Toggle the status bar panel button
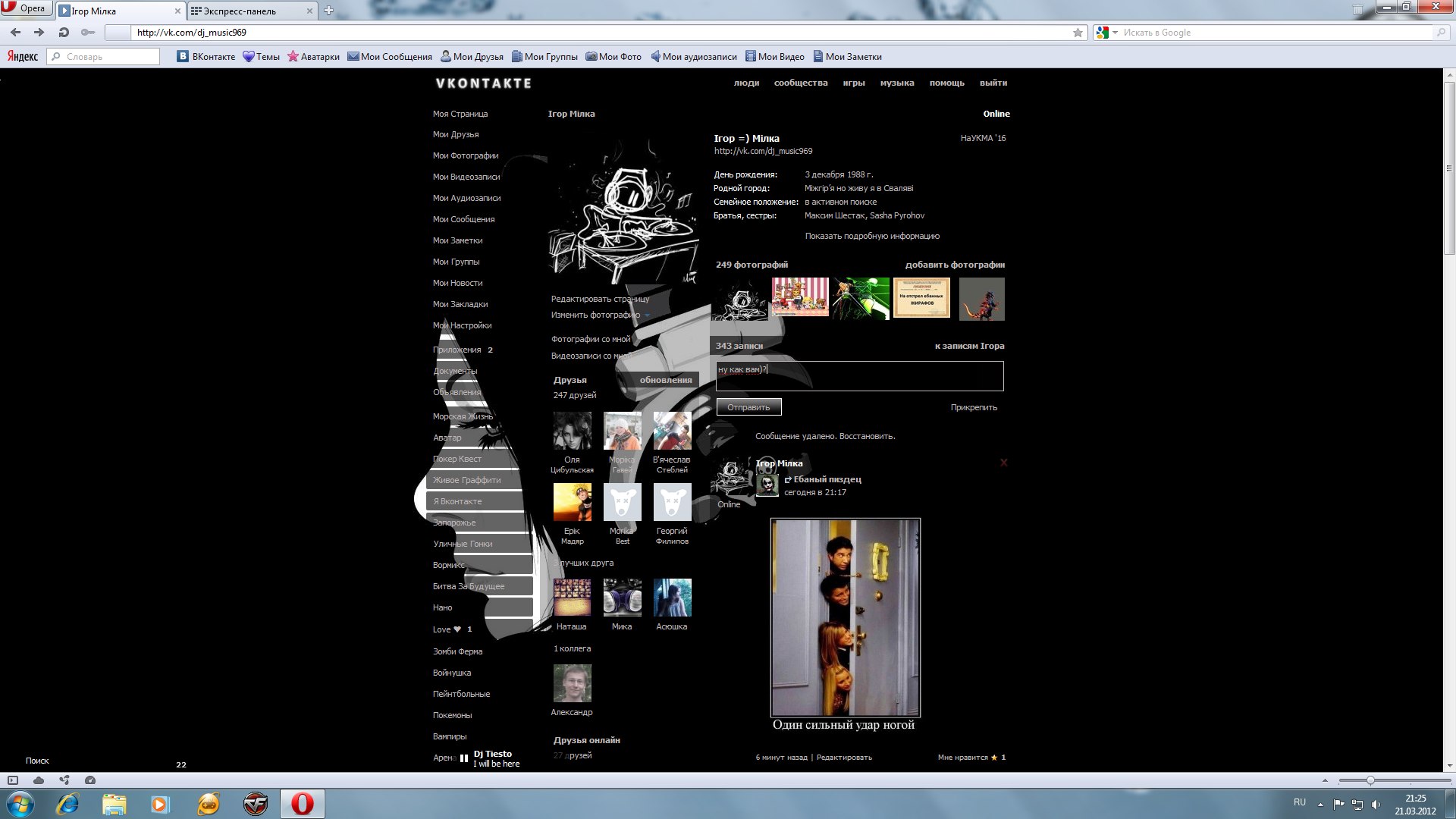 (x=13, y=780)
